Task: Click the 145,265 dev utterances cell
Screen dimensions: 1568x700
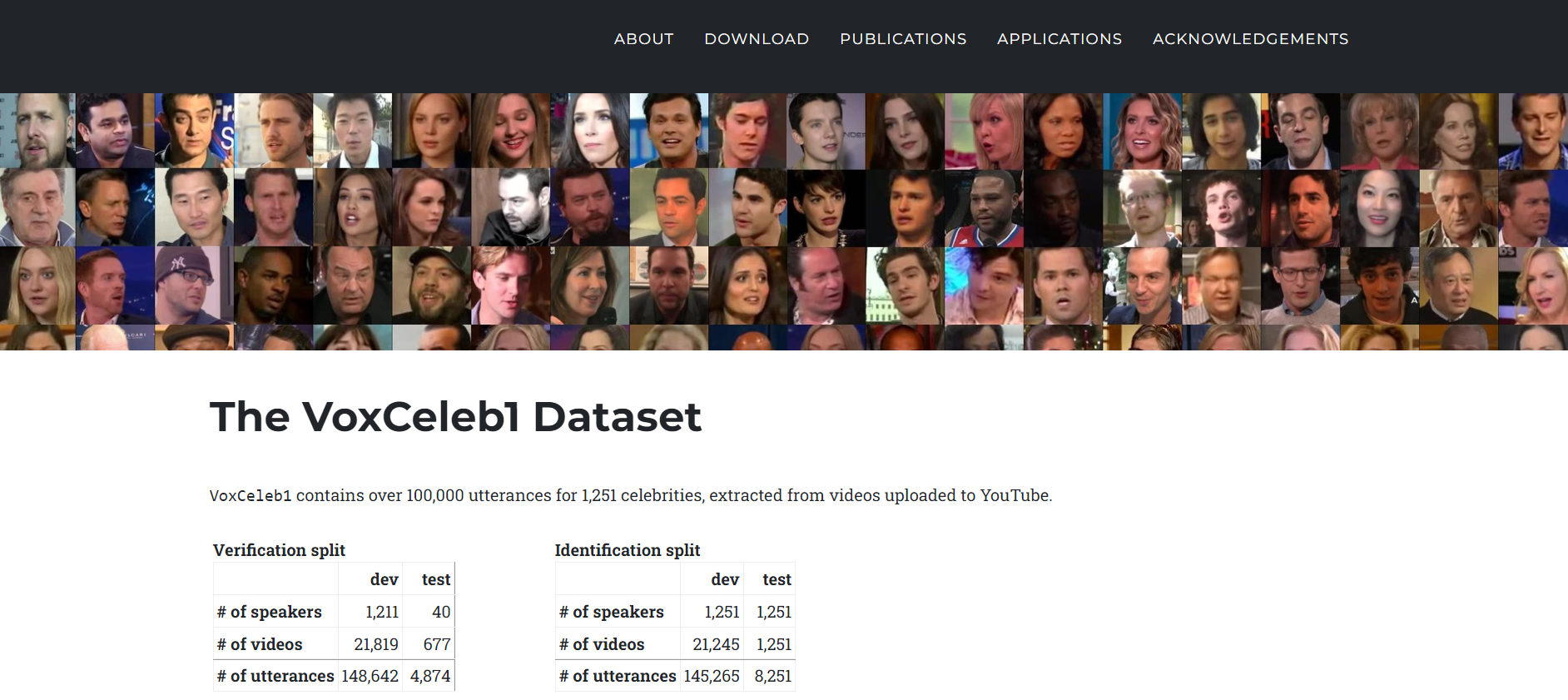Action: pos(712,676)
